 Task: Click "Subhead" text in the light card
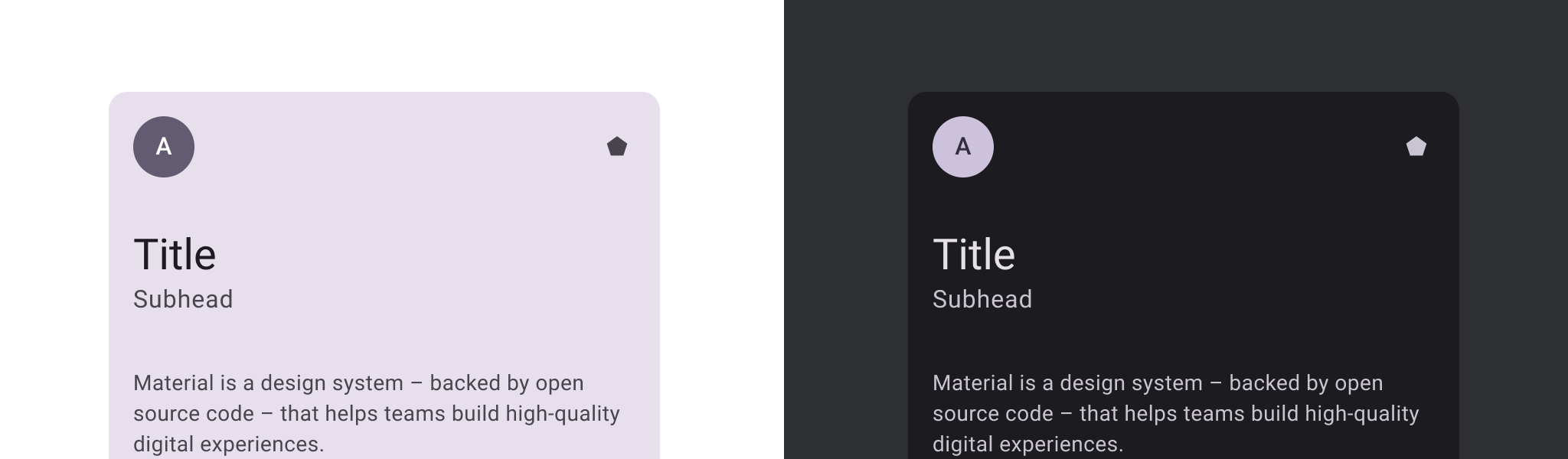[183, 299]
